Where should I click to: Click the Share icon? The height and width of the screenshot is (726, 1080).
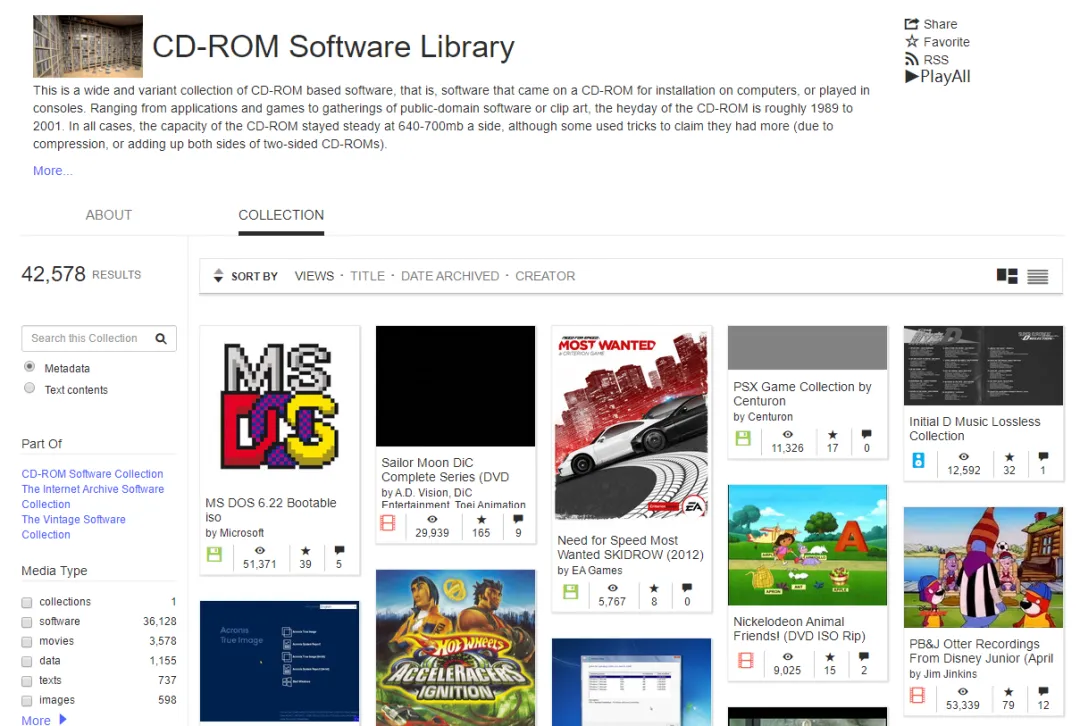911,23
